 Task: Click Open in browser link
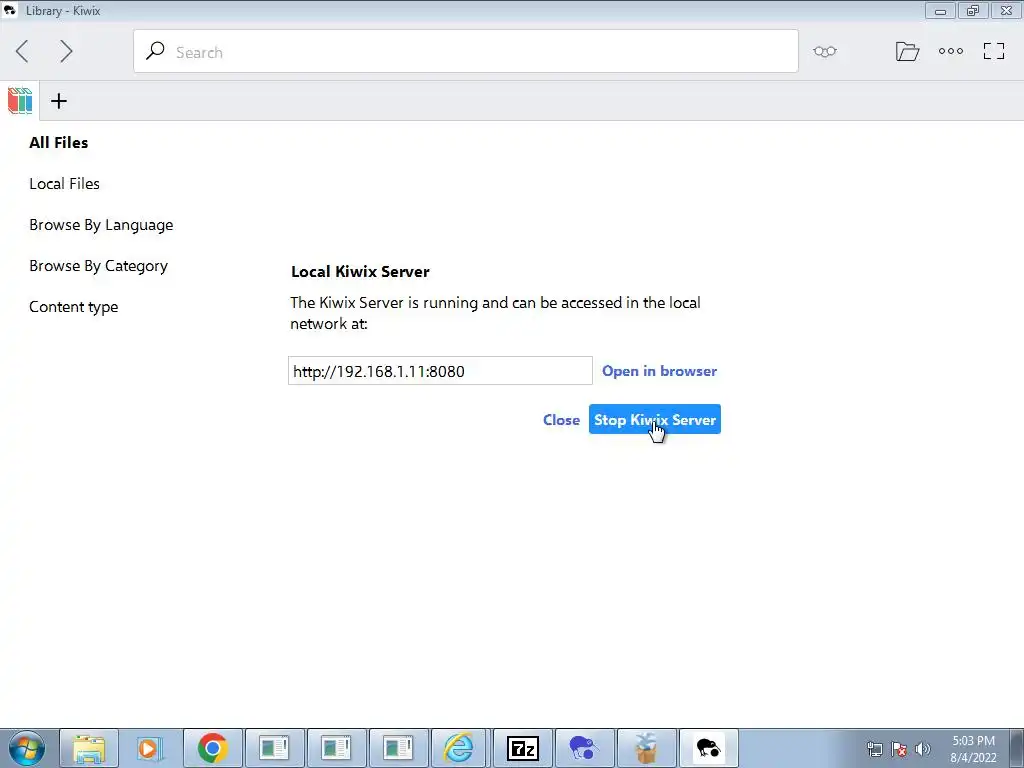point(660,371)
